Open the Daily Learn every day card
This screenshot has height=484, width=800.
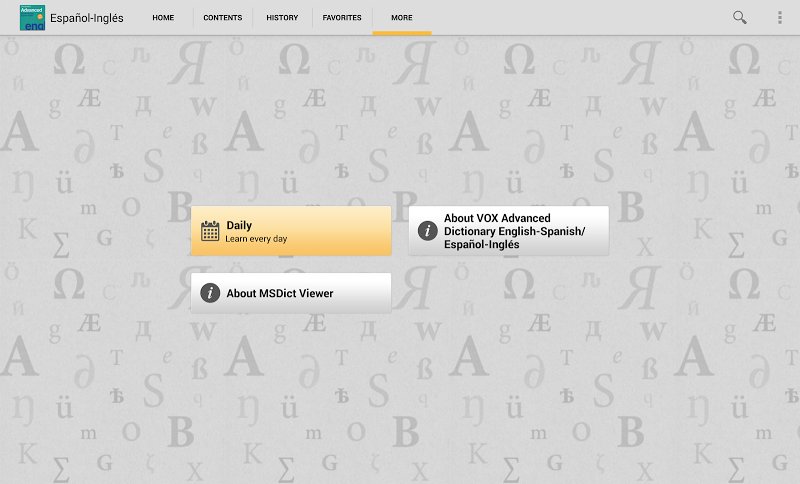[291, 231]
